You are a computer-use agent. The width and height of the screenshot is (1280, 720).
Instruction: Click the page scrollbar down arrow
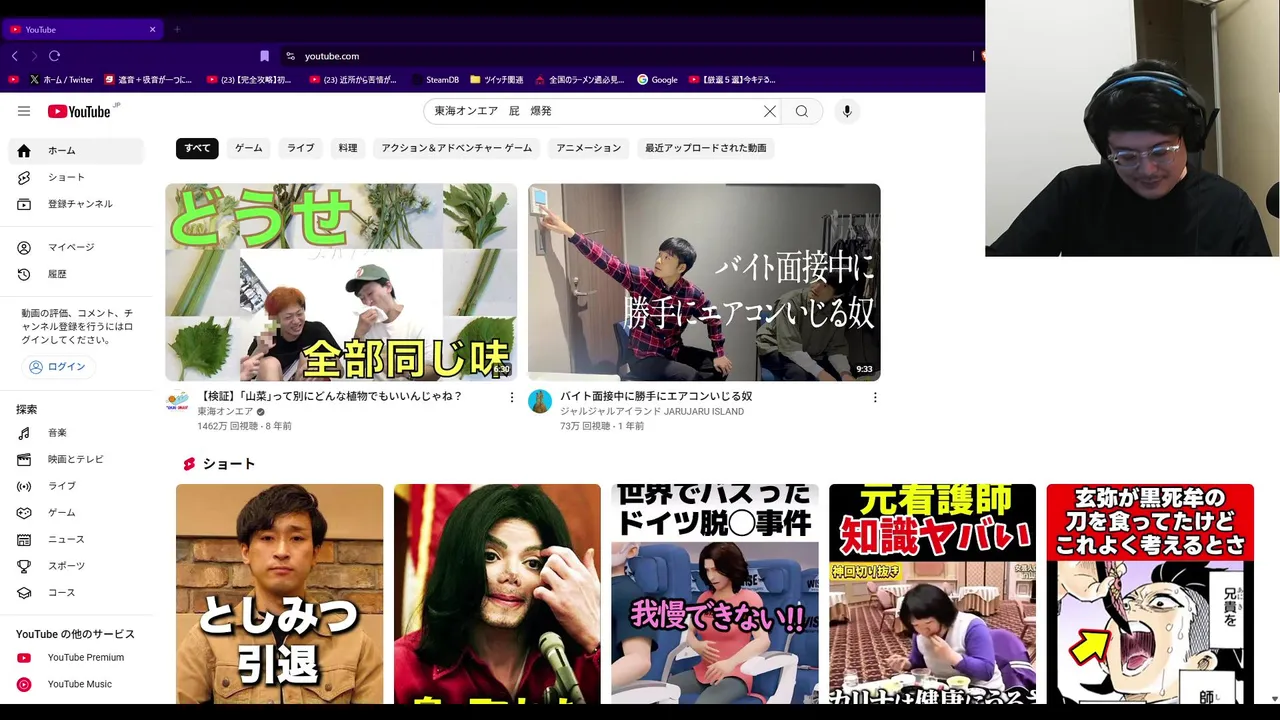coord(1273,698)
